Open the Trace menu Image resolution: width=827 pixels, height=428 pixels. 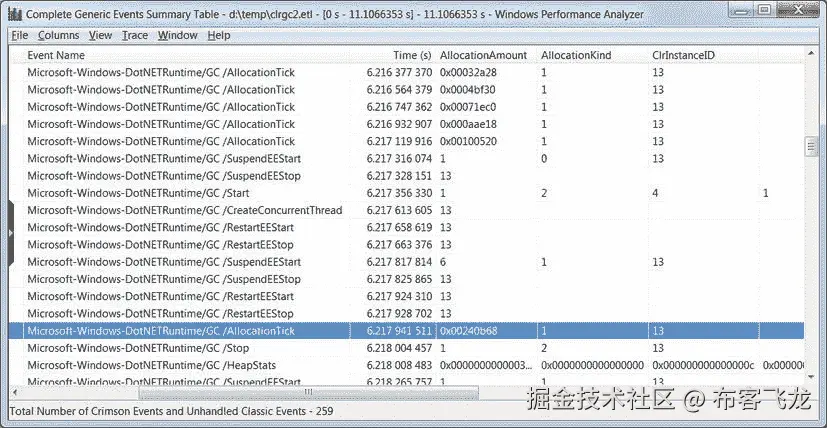pyautogui.click(x=135, y=35)
